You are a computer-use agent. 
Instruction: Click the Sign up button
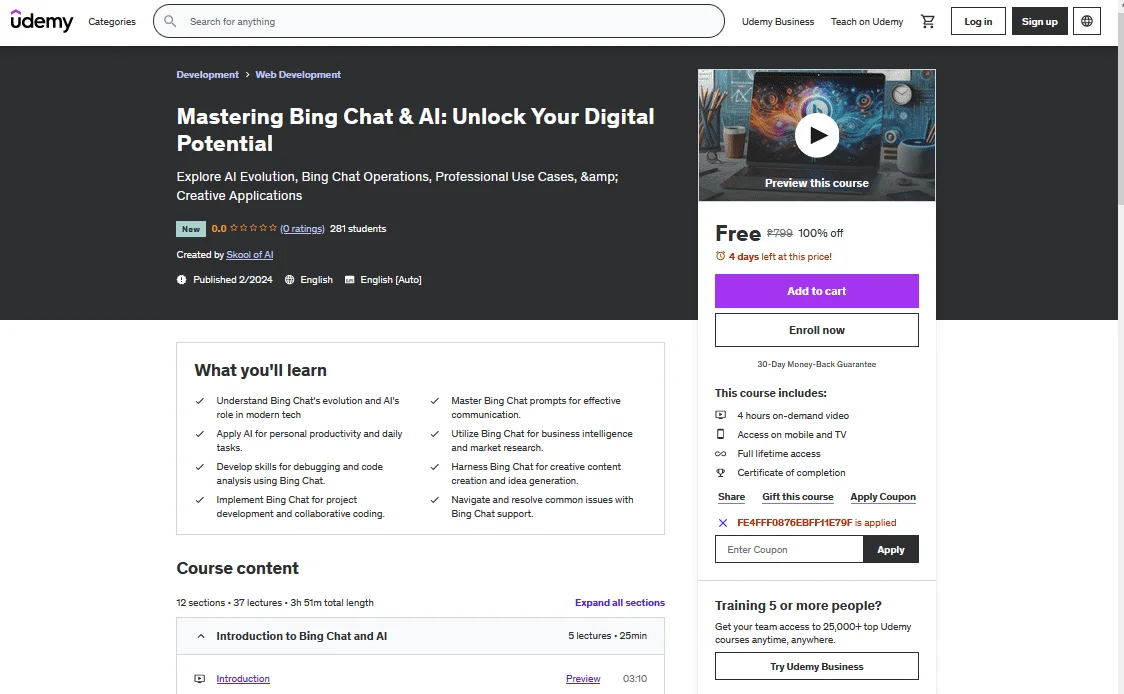[1039, 22]
